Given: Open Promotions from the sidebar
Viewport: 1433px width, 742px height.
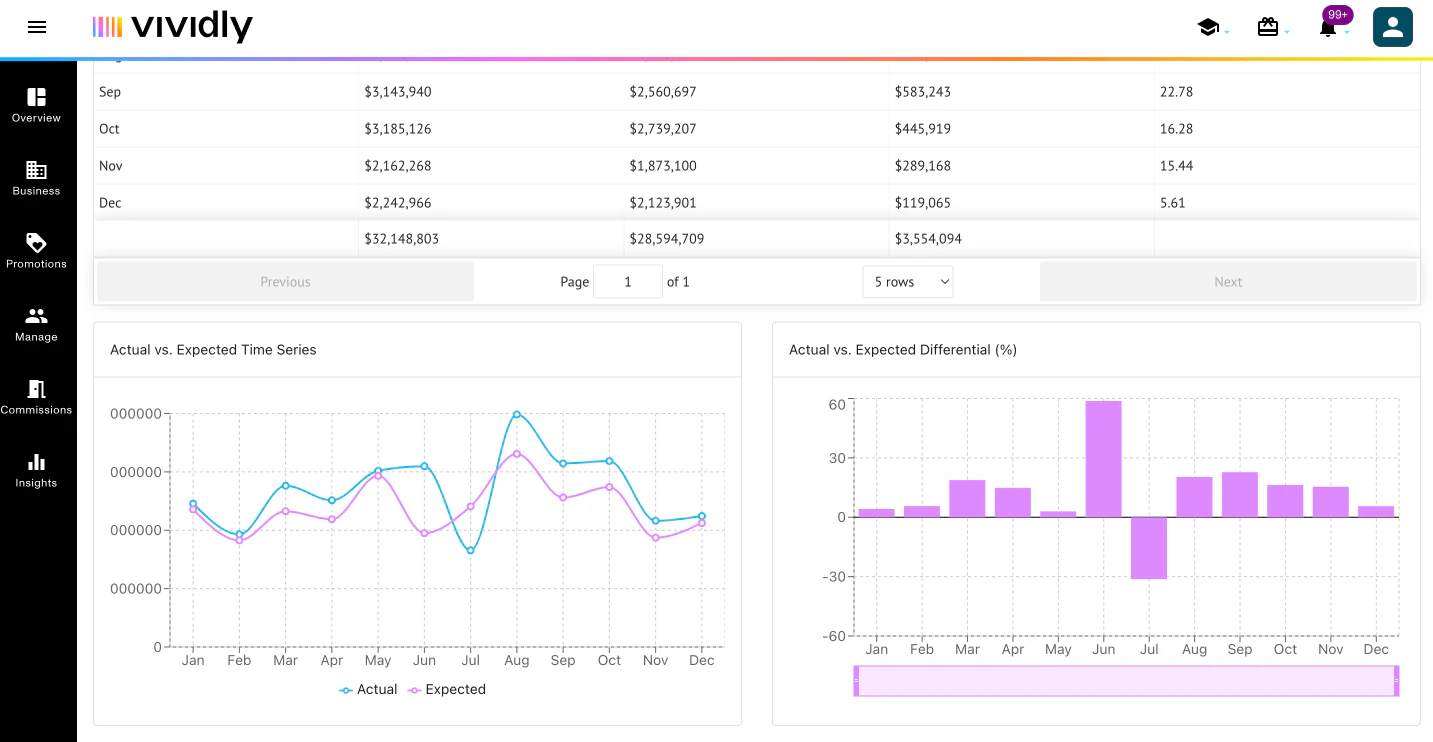Looking at the screenshot, I should coord(37,251).
